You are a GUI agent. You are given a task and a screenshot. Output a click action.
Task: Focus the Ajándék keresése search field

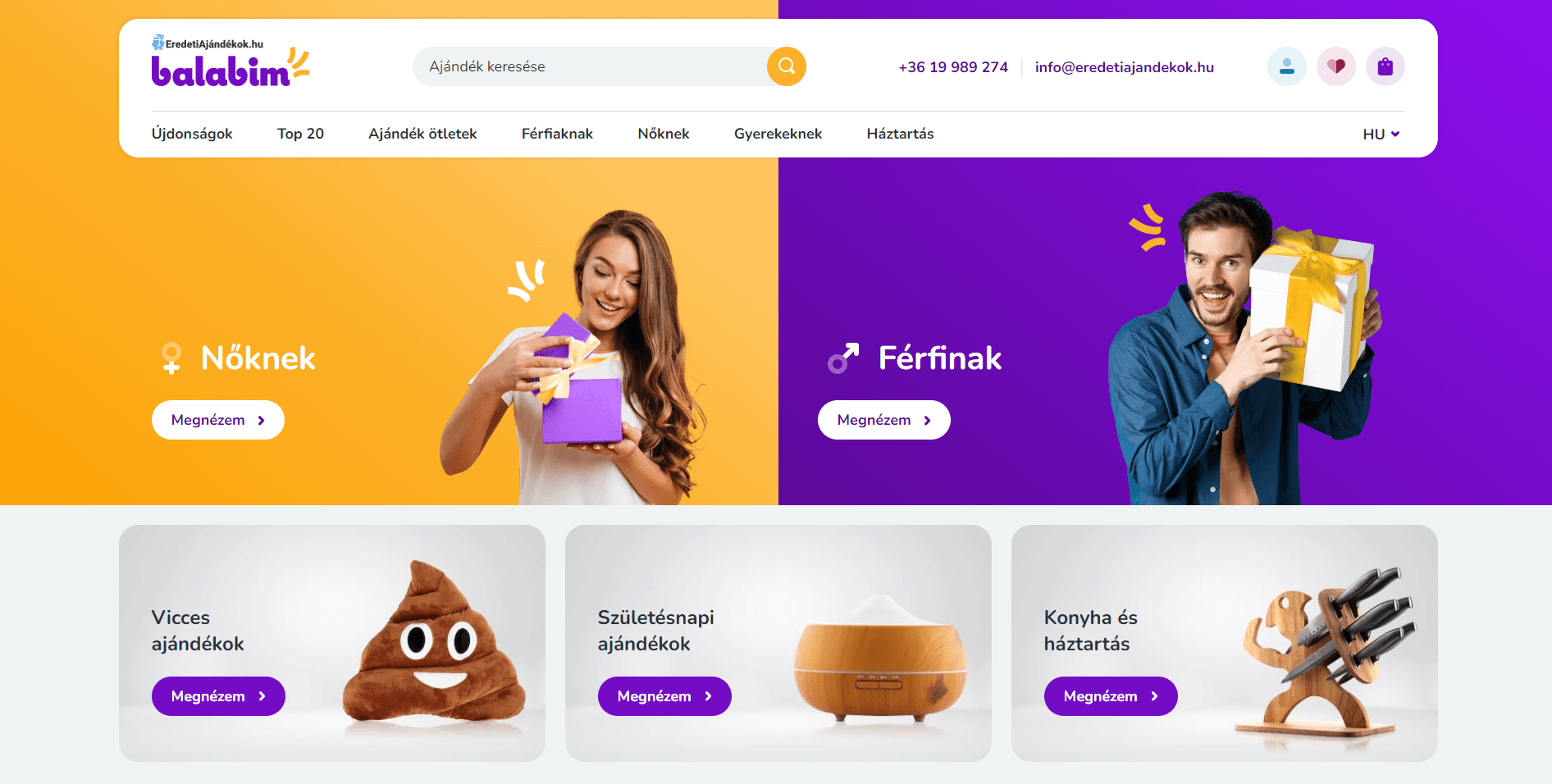pos(591,66)
